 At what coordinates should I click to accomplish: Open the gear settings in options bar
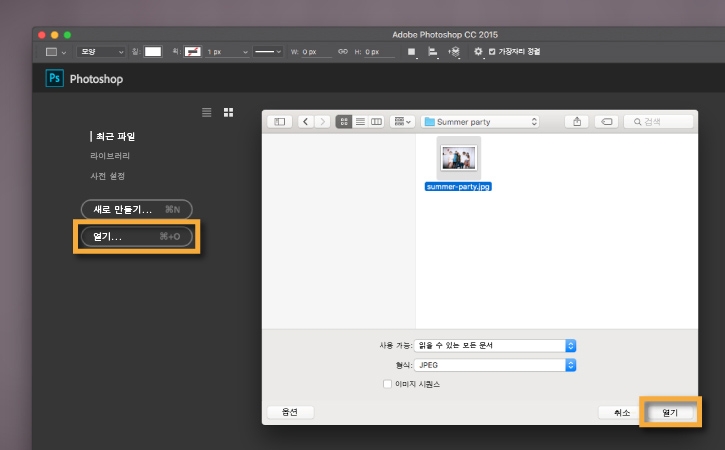coord(478,51)
